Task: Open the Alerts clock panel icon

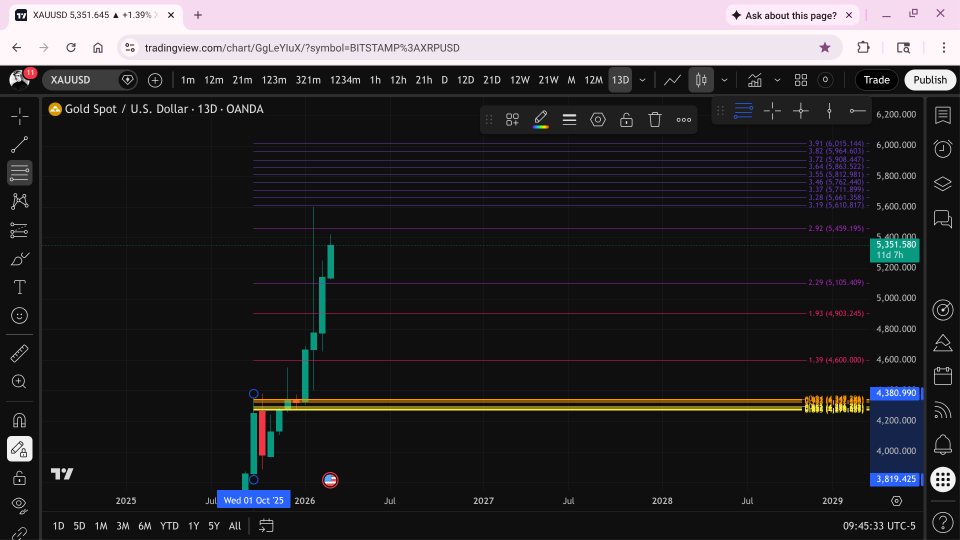Action: (943, 149)
